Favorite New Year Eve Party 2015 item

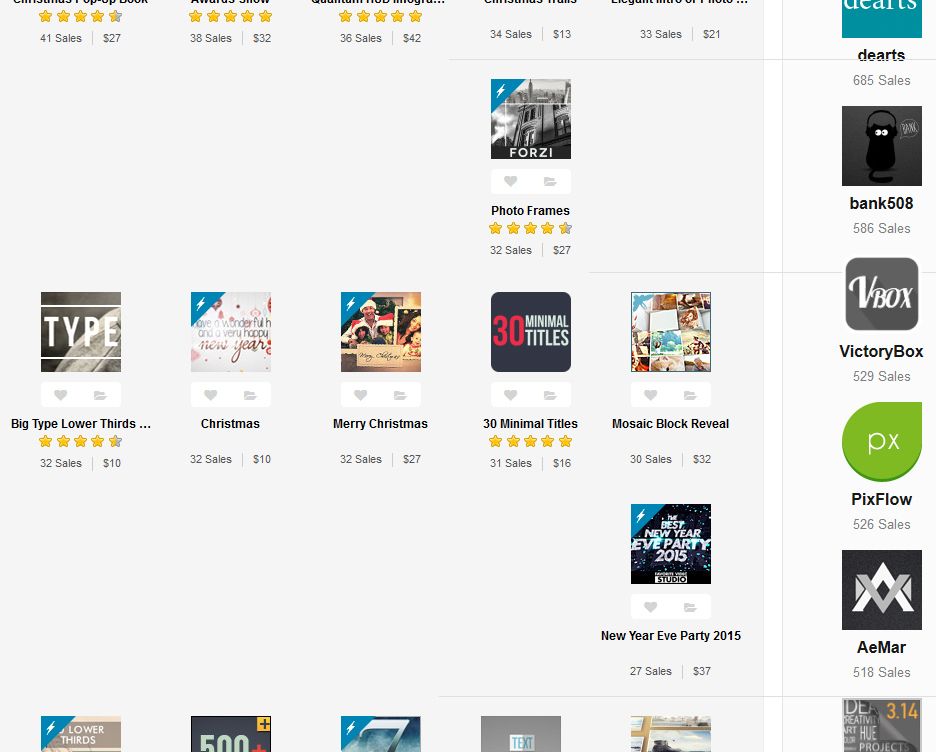tap(651, 606)
